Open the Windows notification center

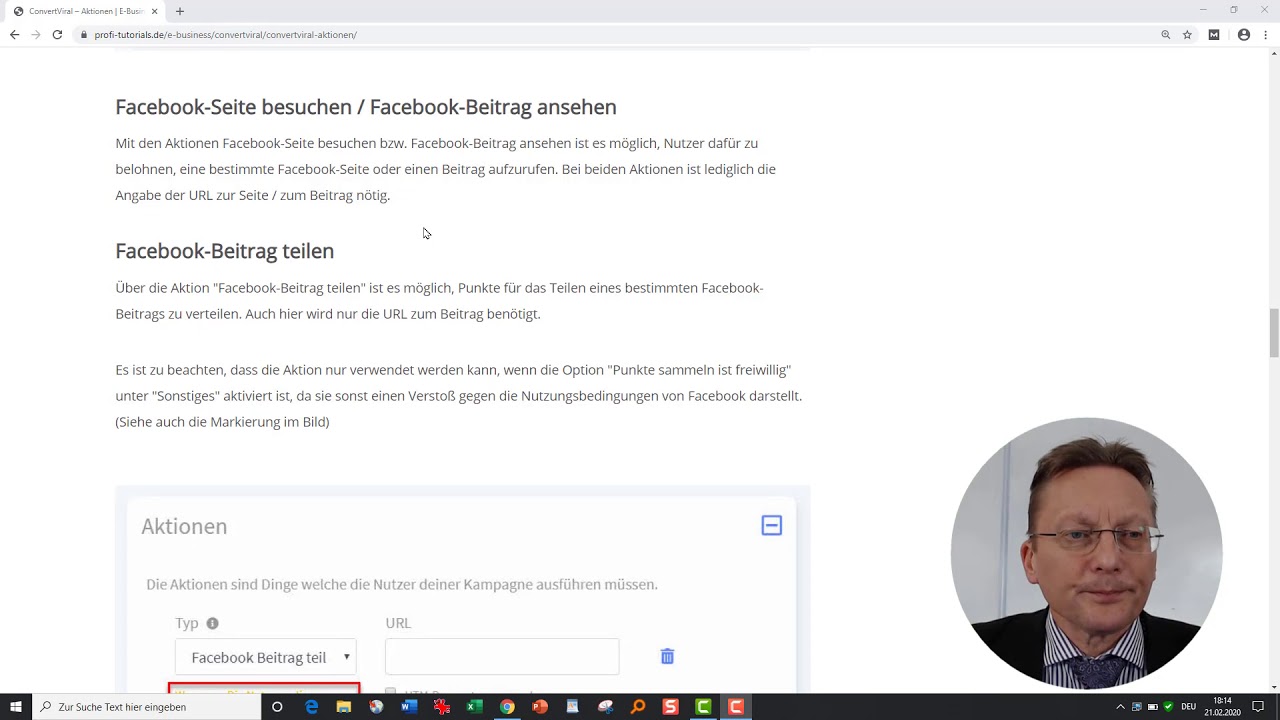pos(1258,706)
